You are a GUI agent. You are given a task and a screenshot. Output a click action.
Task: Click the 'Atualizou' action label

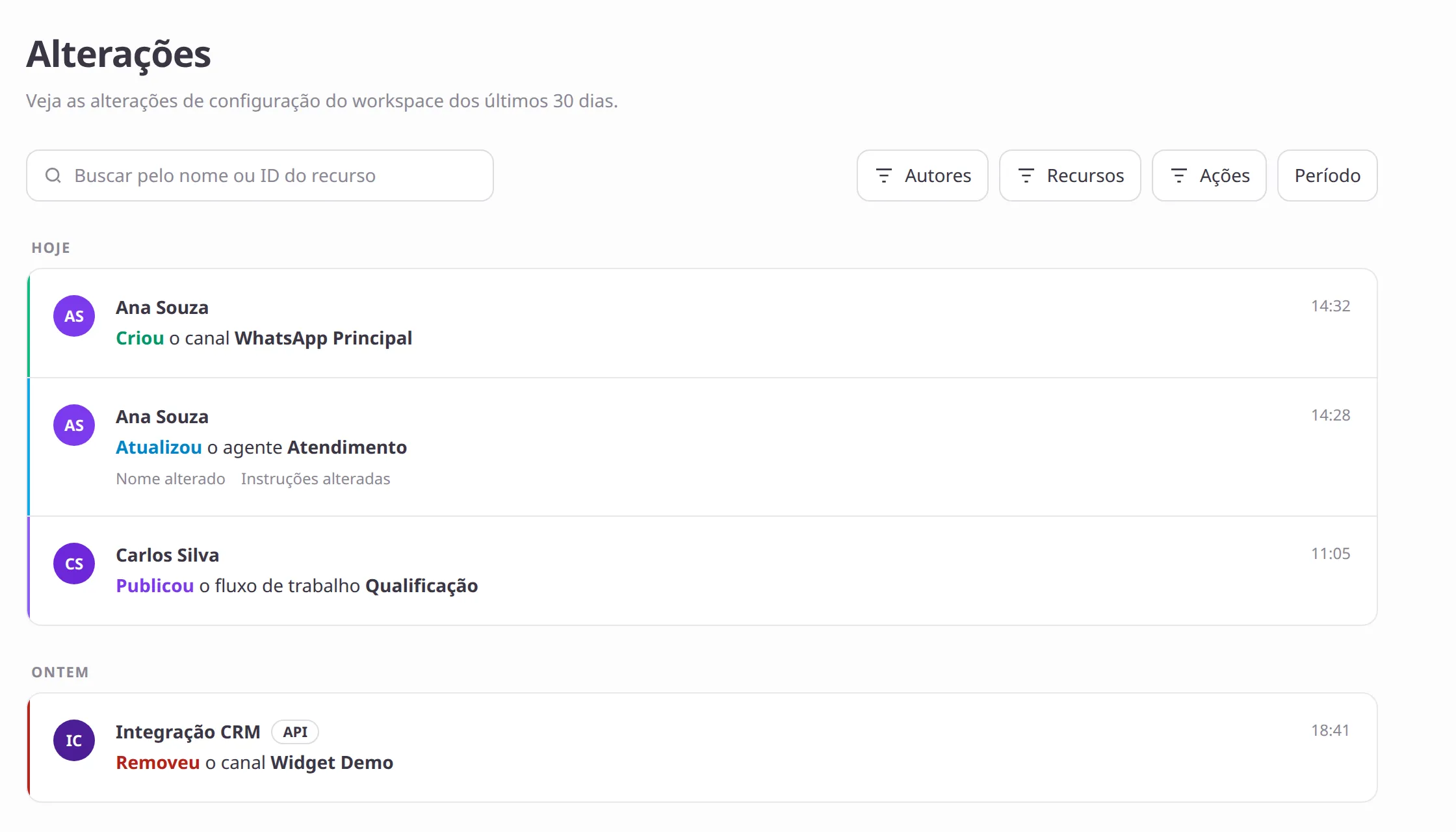pos(159,447)
